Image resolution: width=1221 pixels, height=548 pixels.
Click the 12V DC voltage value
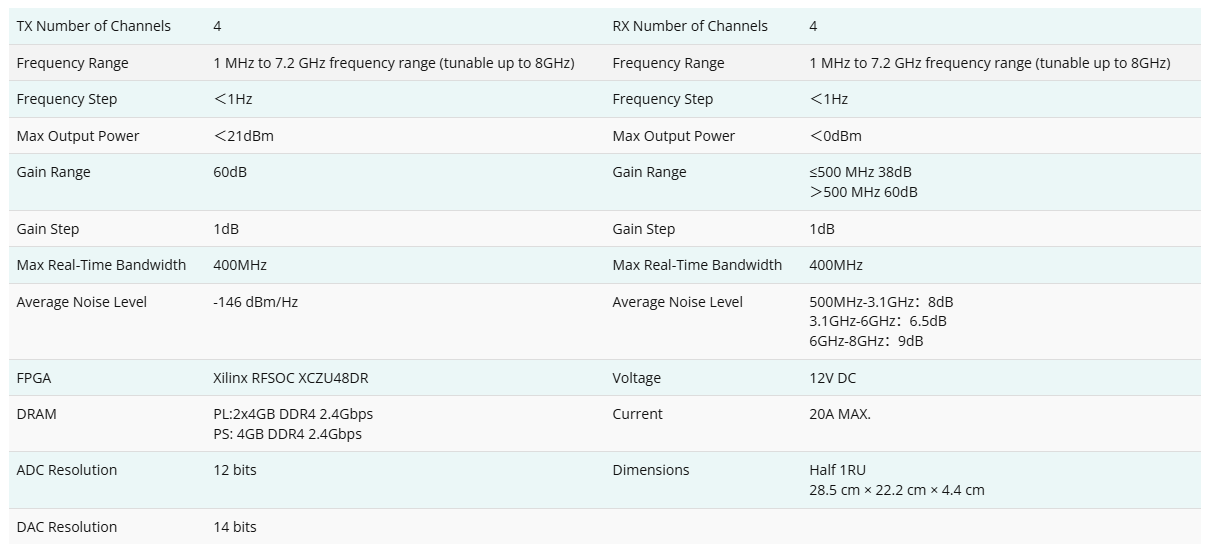click(832, 378)
